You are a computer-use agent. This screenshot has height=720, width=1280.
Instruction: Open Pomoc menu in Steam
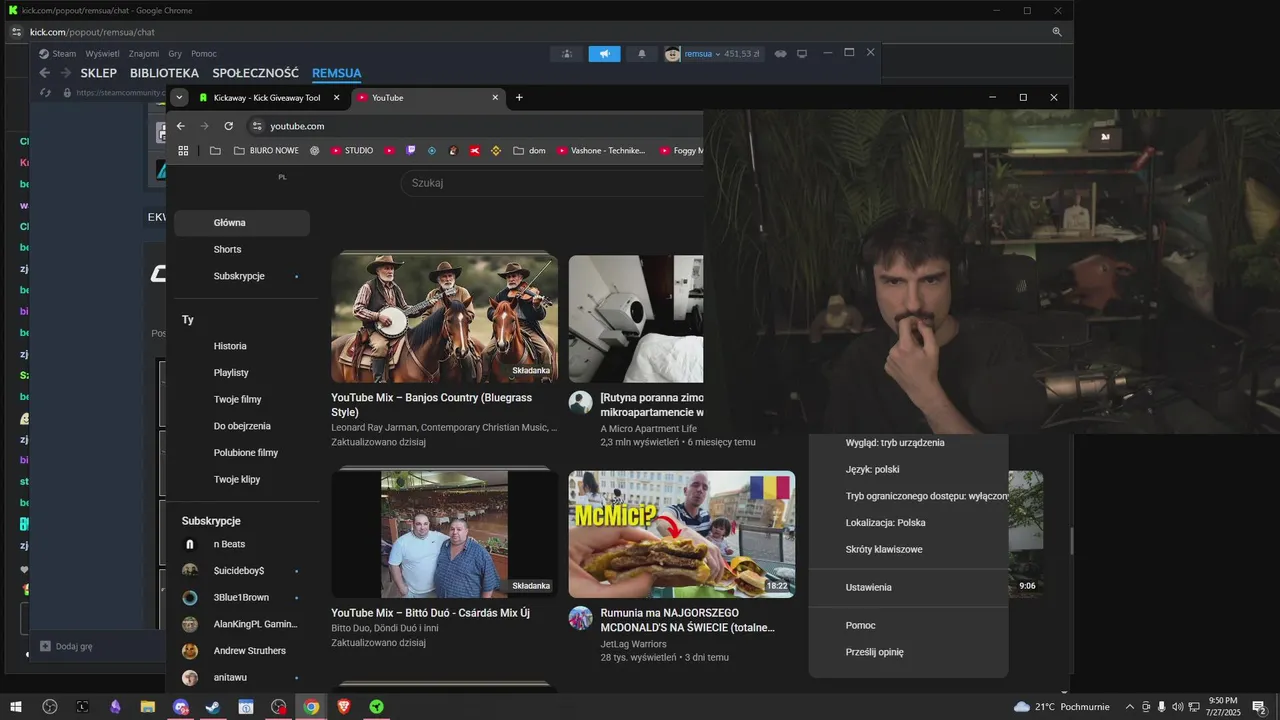tap(204, 54)
